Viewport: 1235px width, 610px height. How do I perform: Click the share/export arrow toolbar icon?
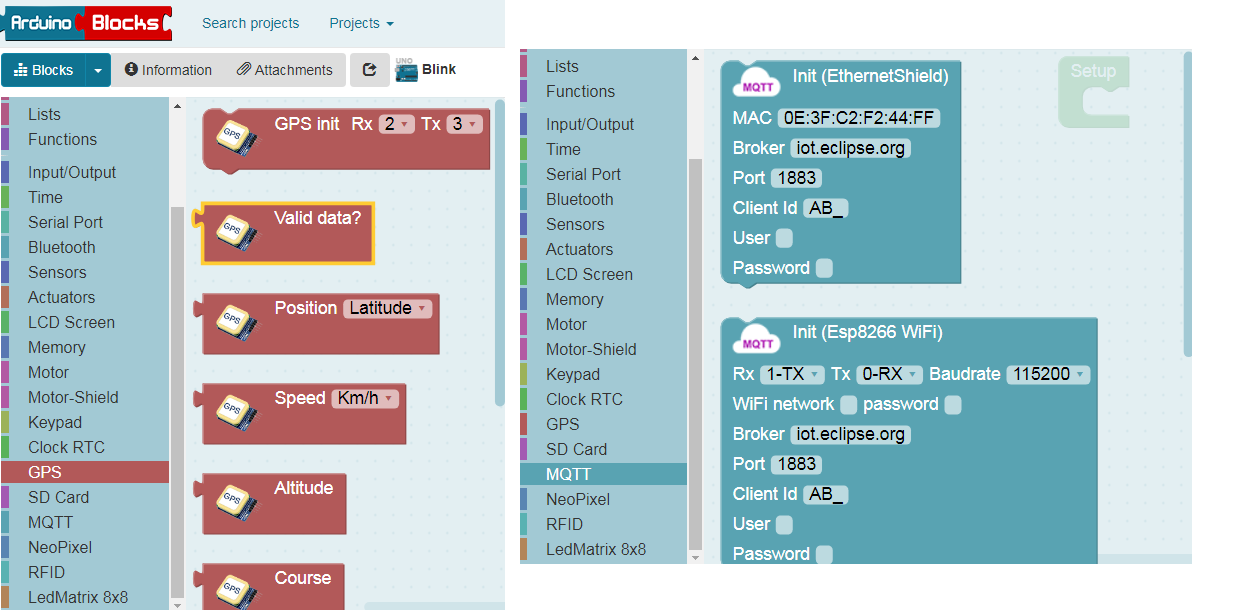pos(369,70)
